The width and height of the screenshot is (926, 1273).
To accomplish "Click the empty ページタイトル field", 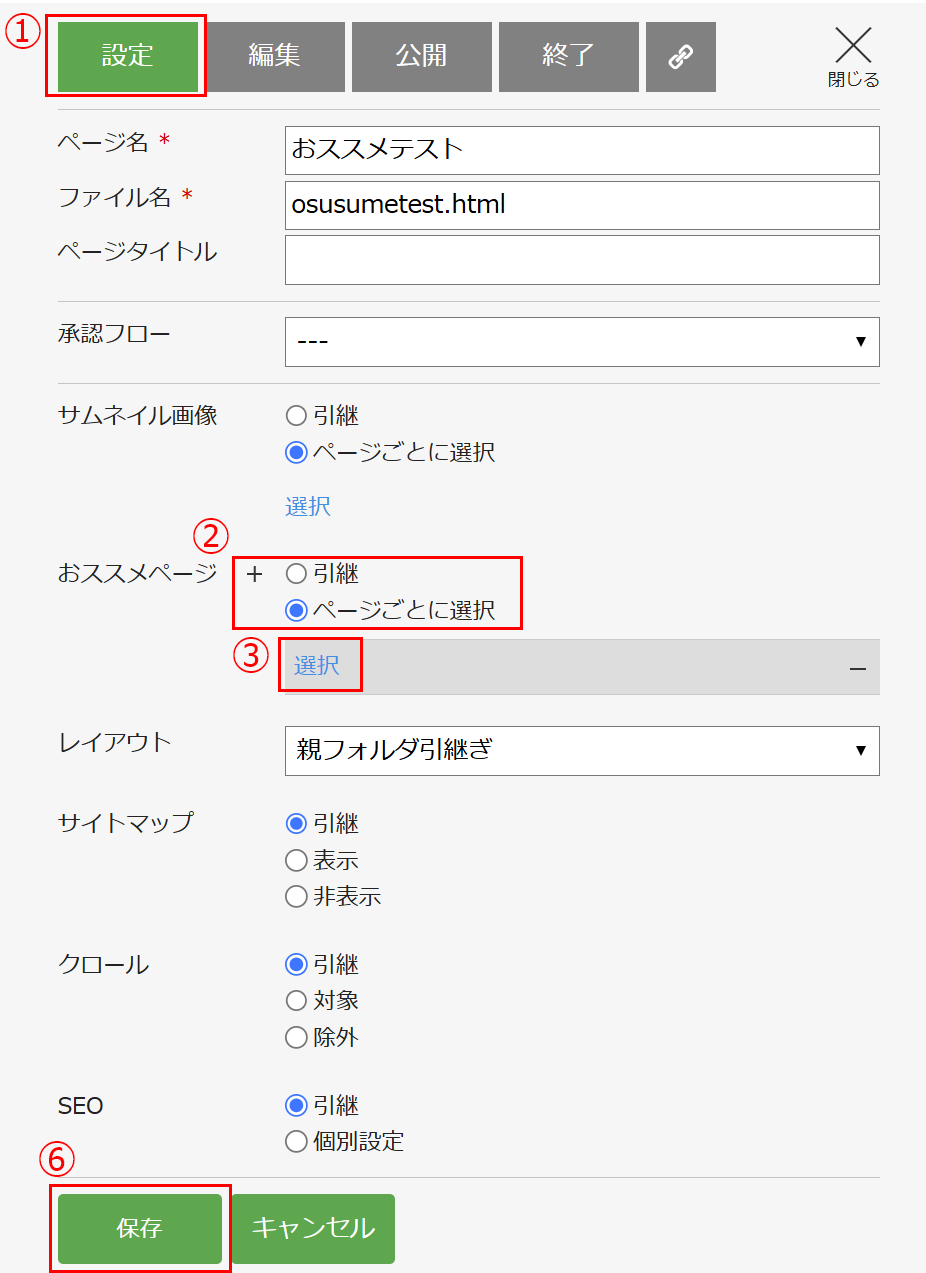I will pyautogui.click(x=582, y=260).
